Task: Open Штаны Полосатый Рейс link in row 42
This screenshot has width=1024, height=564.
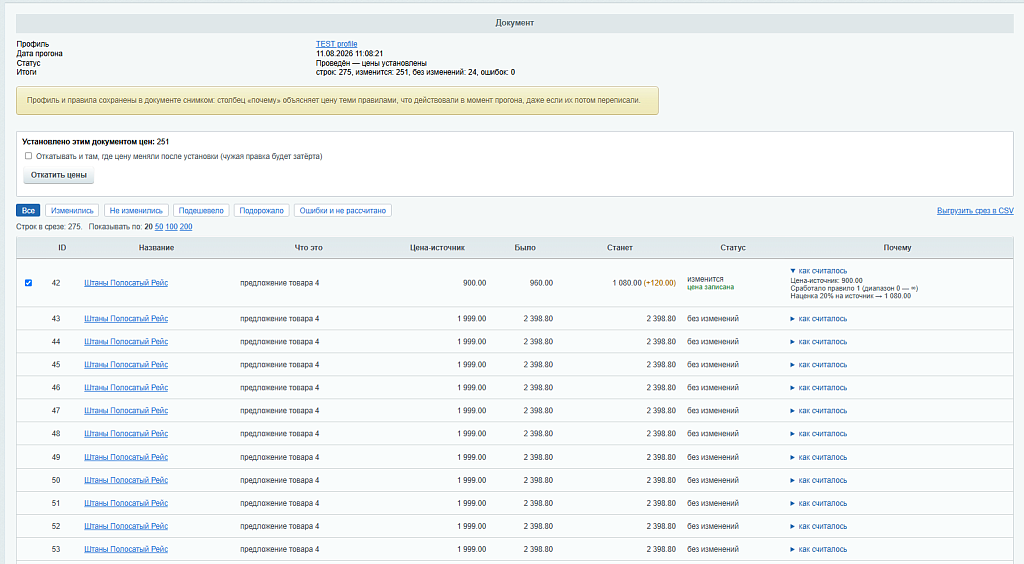Action: (126, 283)
